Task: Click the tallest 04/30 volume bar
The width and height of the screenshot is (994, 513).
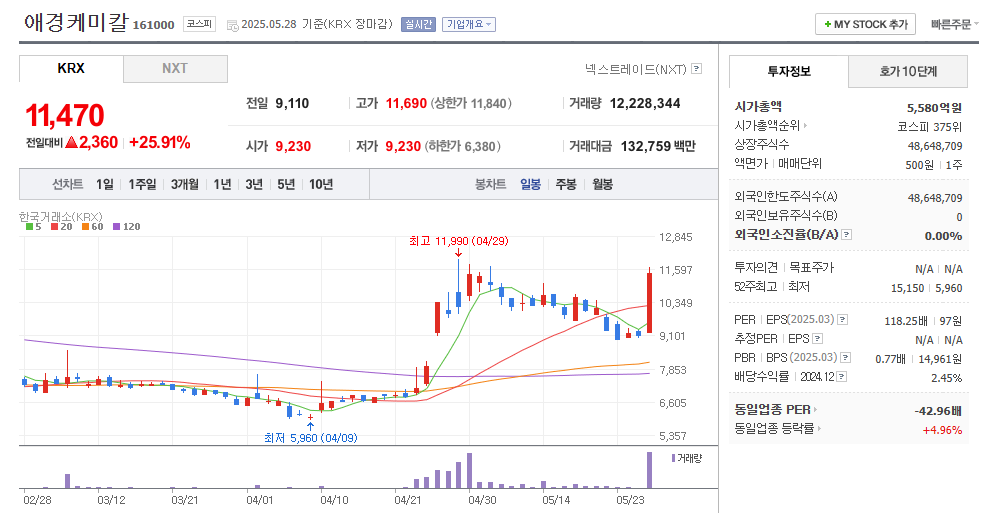Action: pos(469,471)
